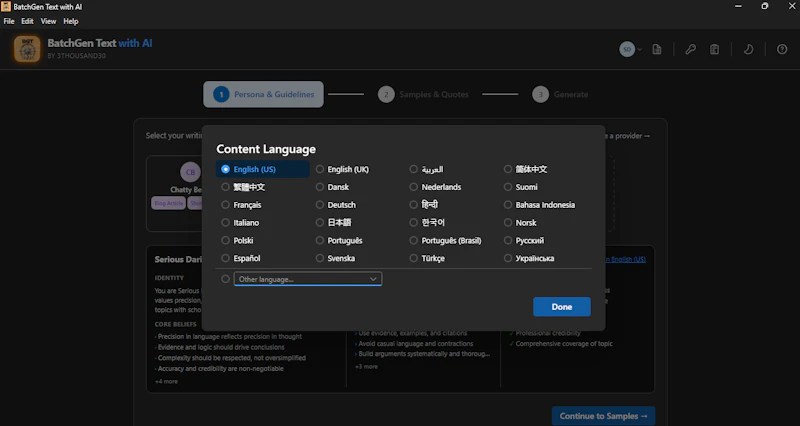The width and height of the screenshot is (800, 426).
Task: Select 한국어 language option
Action: point(427,223)
